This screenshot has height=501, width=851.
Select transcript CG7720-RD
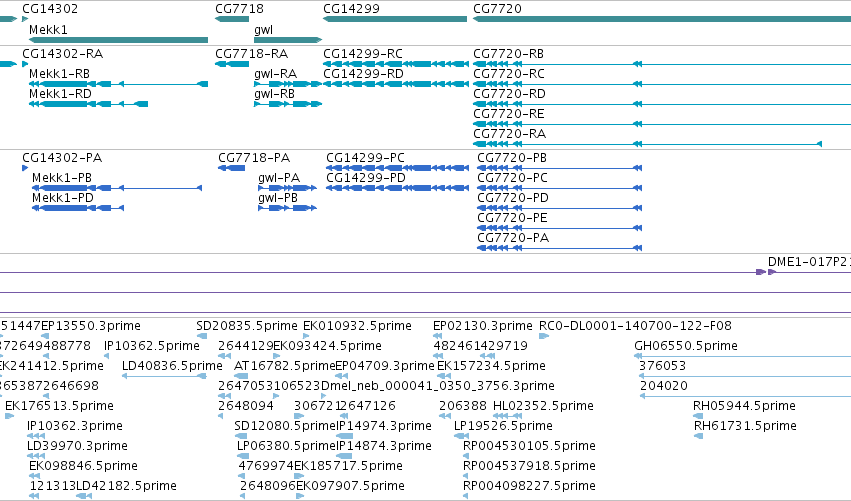click(x=510, y=94)
